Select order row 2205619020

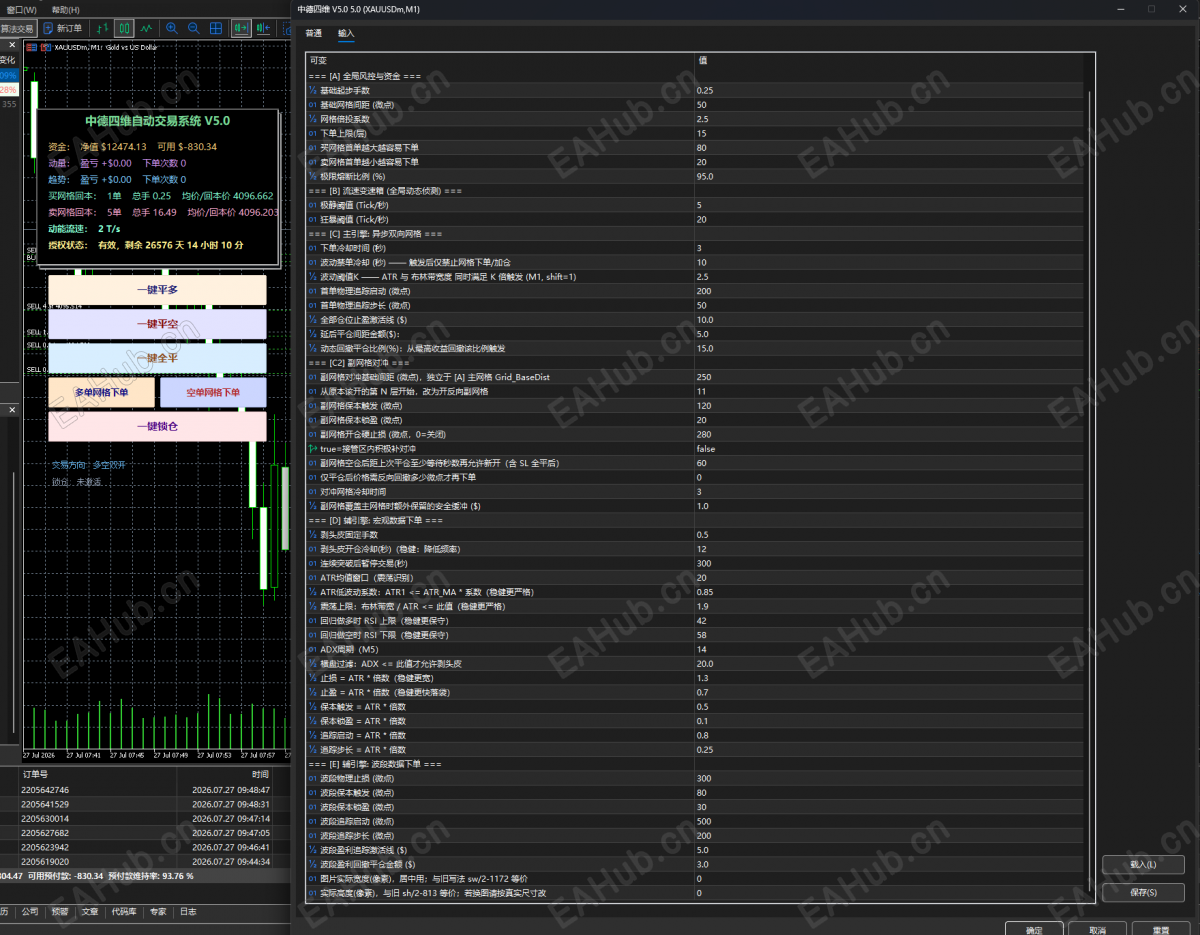146,861
